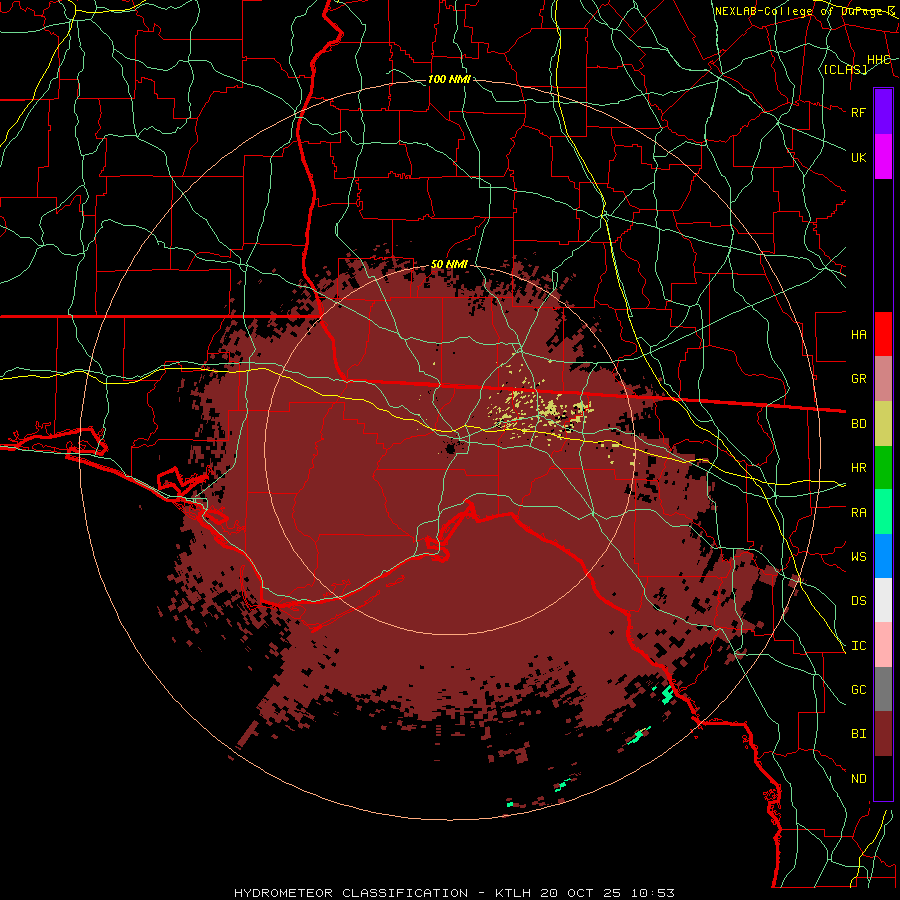Click the magenta UK color swatch
This screenshot has height=900, width=900.
click(883, 157)
